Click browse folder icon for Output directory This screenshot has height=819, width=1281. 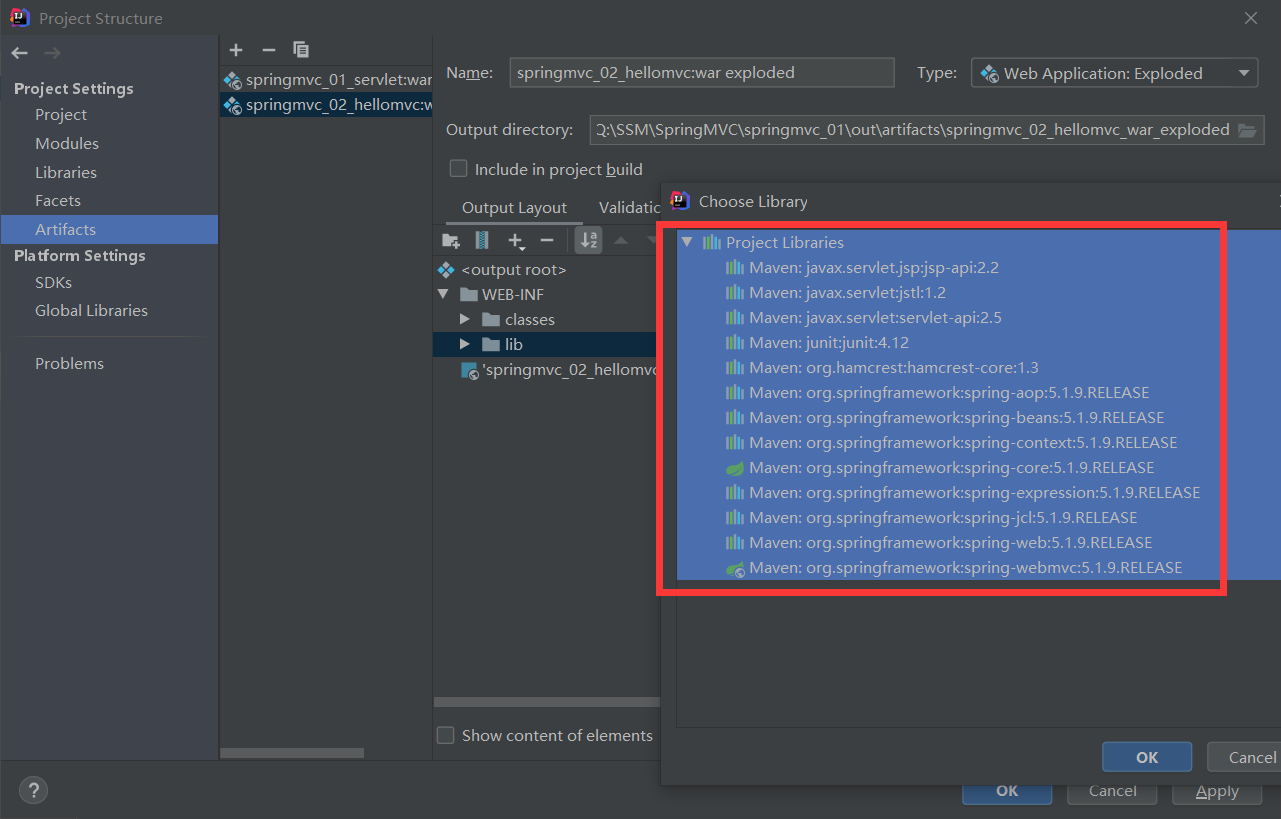tap(1246, 130)
